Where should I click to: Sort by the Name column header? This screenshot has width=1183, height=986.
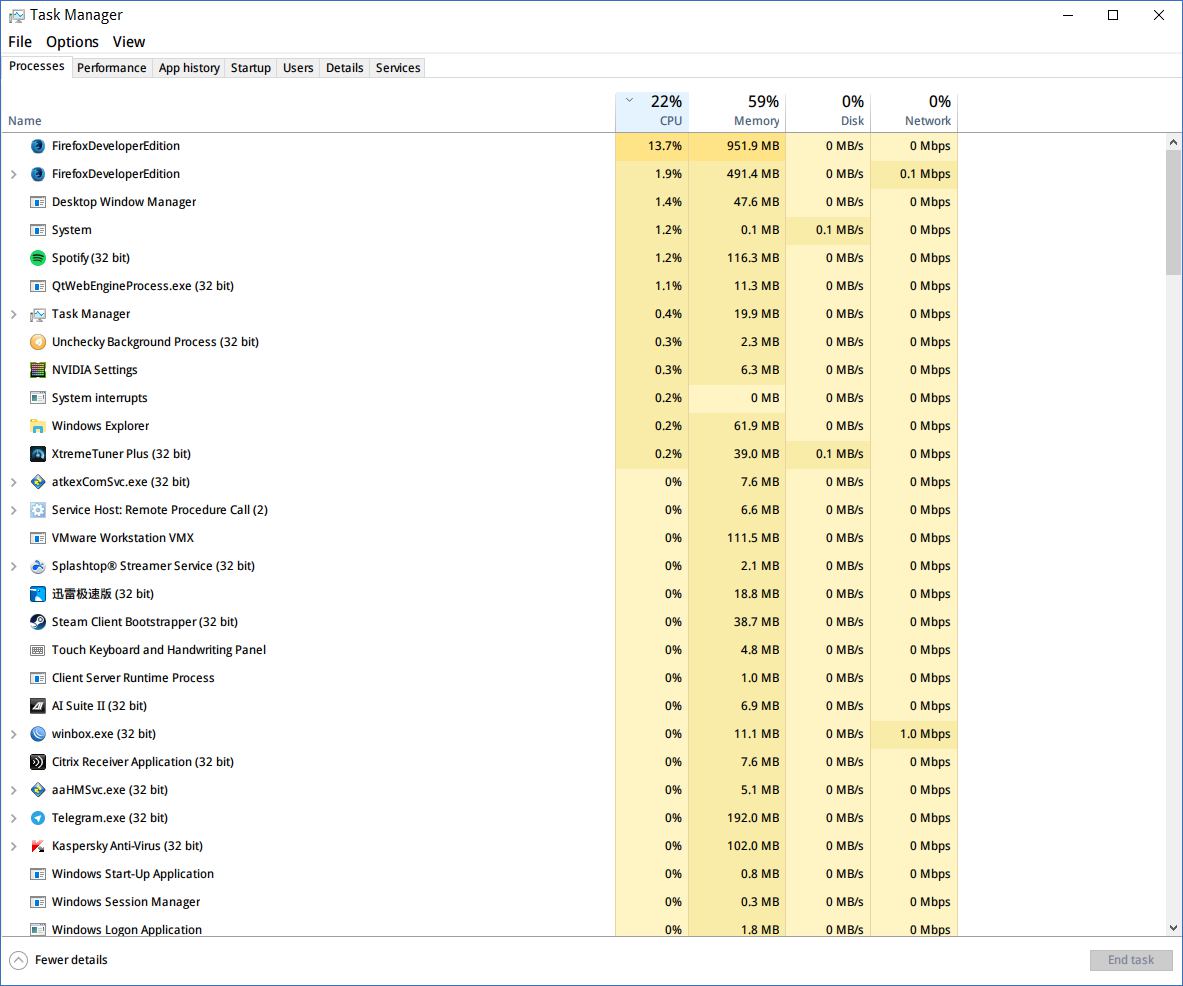[308, 111]
